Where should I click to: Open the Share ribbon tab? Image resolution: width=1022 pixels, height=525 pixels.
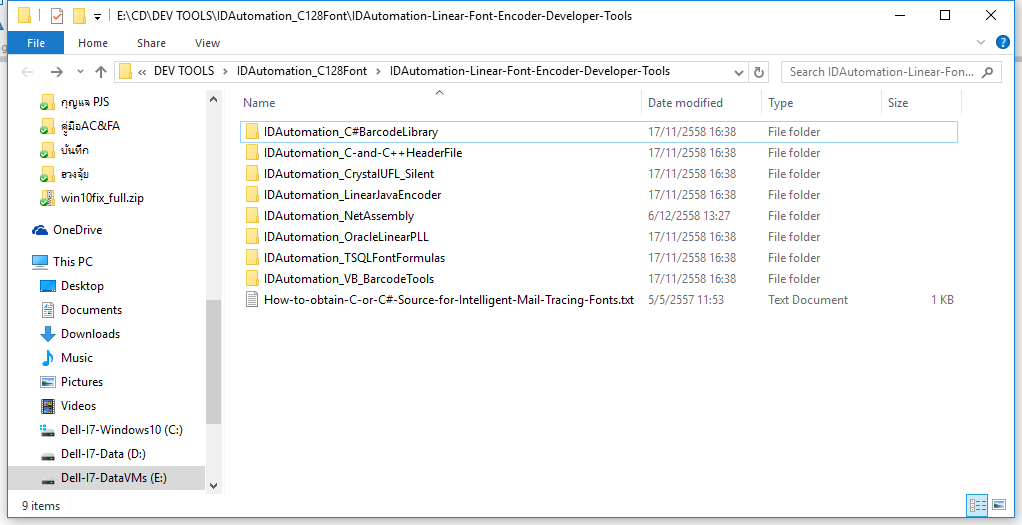coord(151,43)
